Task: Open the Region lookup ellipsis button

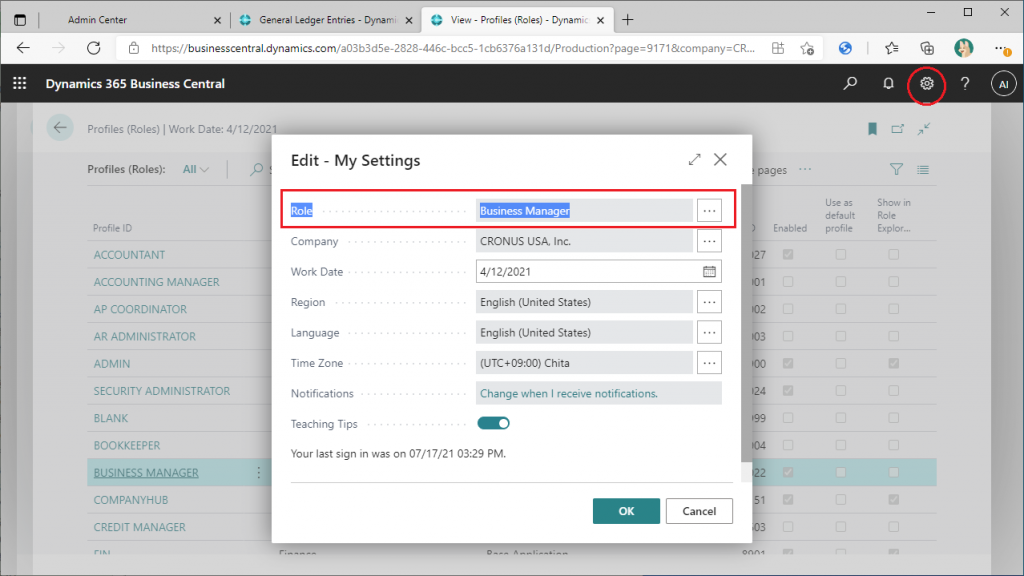Action: click(709, 302)
